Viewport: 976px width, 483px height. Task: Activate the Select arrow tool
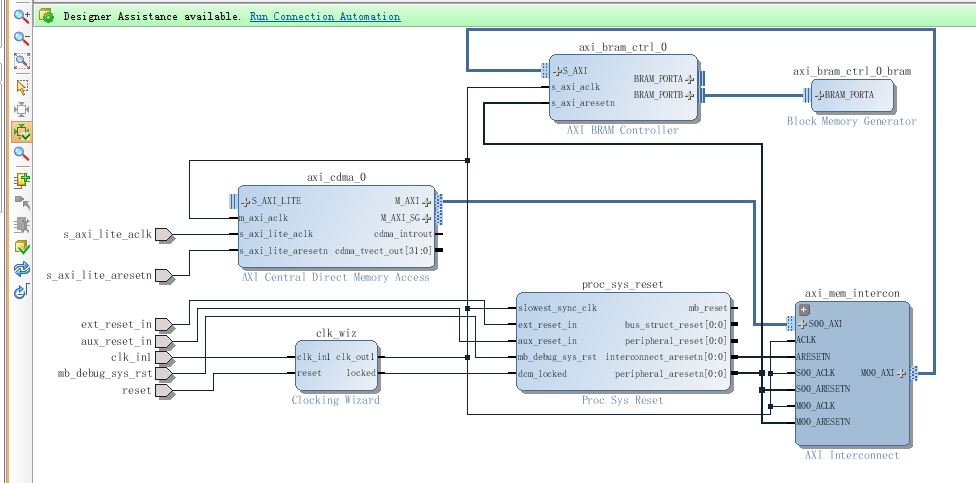tap(20, 86)
